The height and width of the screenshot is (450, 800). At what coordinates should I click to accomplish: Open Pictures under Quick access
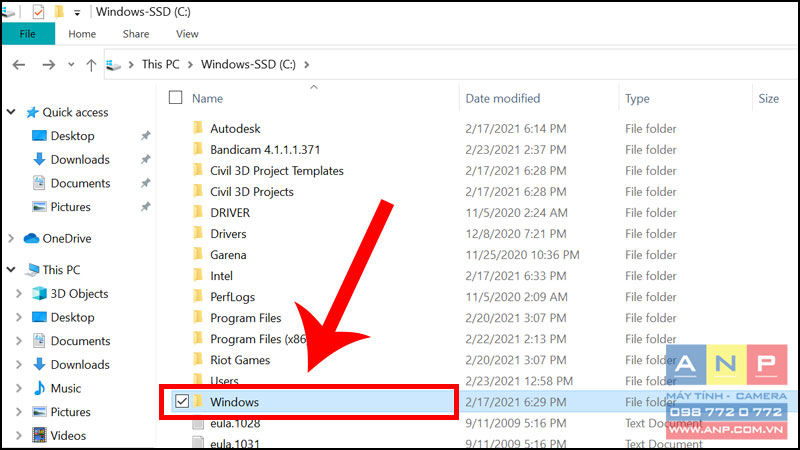pos(70,207)
